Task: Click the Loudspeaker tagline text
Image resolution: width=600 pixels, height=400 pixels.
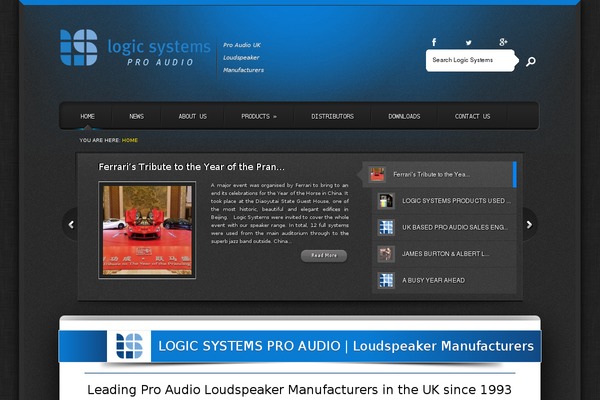Action: tap(241, 58)
